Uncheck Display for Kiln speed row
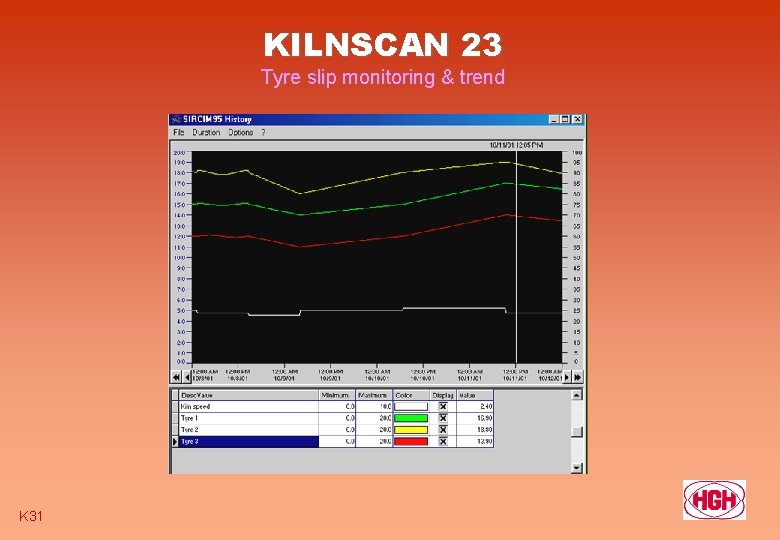 [x=443, y=406]
